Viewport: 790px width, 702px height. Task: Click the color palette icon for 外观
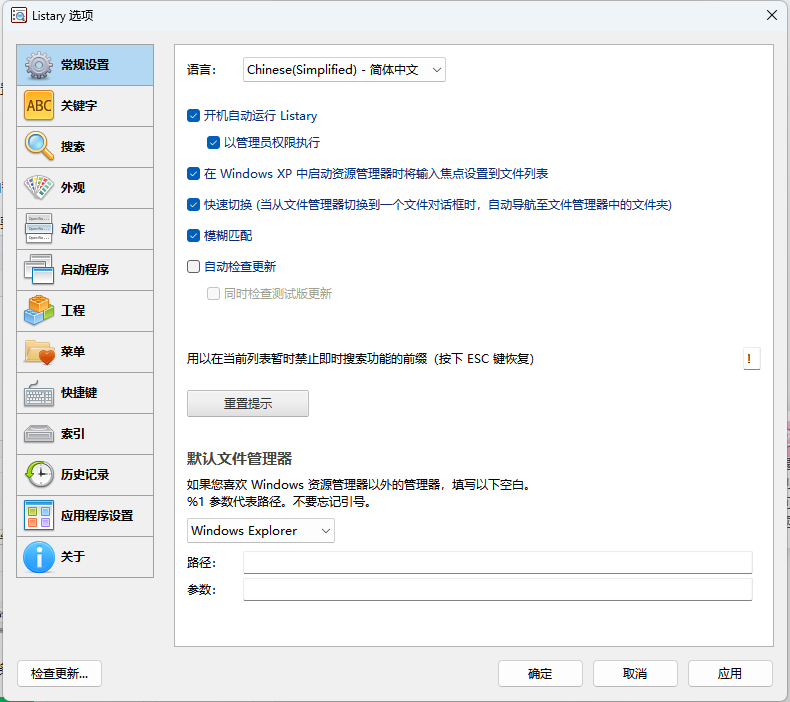[39, 187]
